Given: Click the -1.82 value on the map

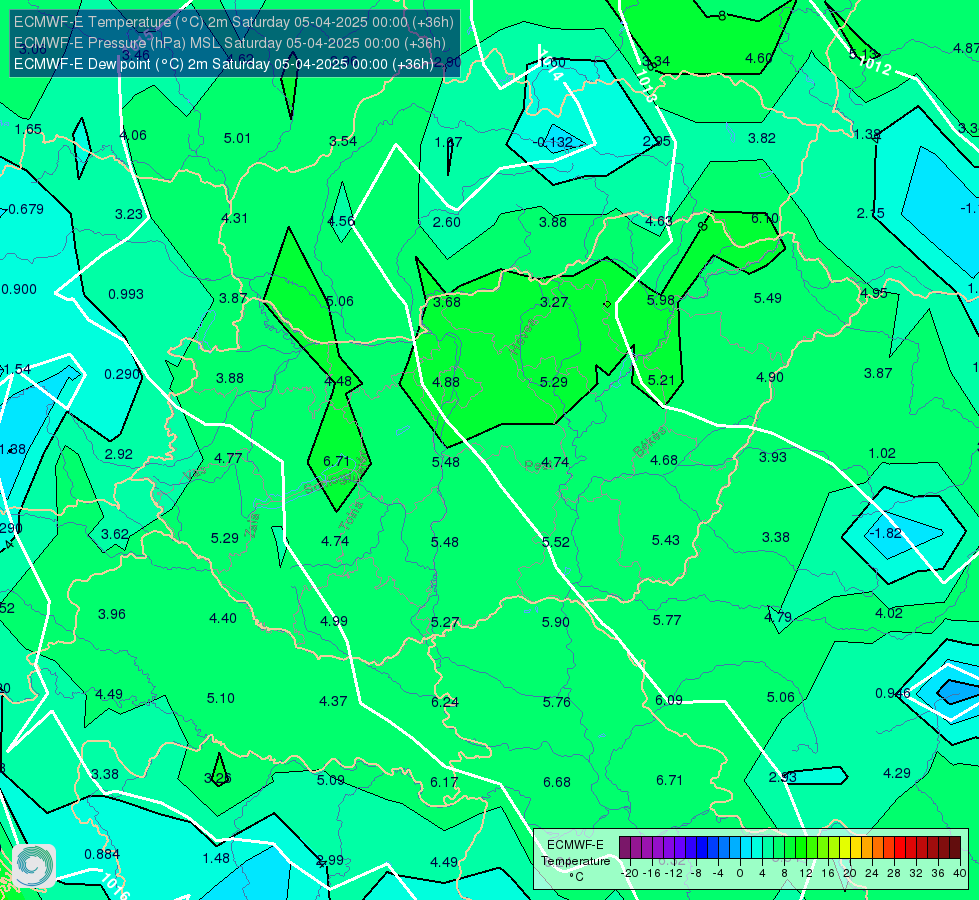Looking at the screenshot, I should click(x=885, y=533).
